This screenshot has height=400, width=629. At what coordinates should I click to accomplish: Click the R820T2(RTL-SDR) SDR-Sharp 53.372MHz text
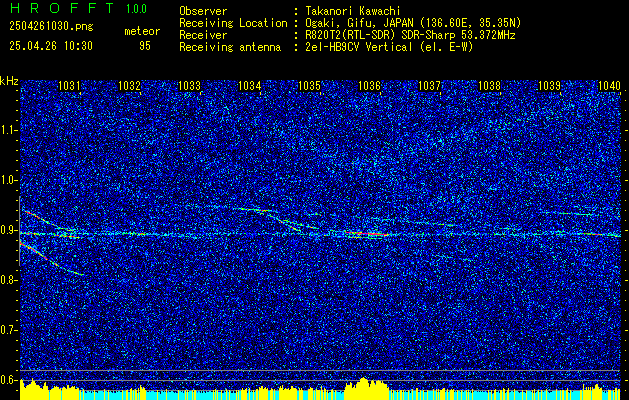[410, 35]
